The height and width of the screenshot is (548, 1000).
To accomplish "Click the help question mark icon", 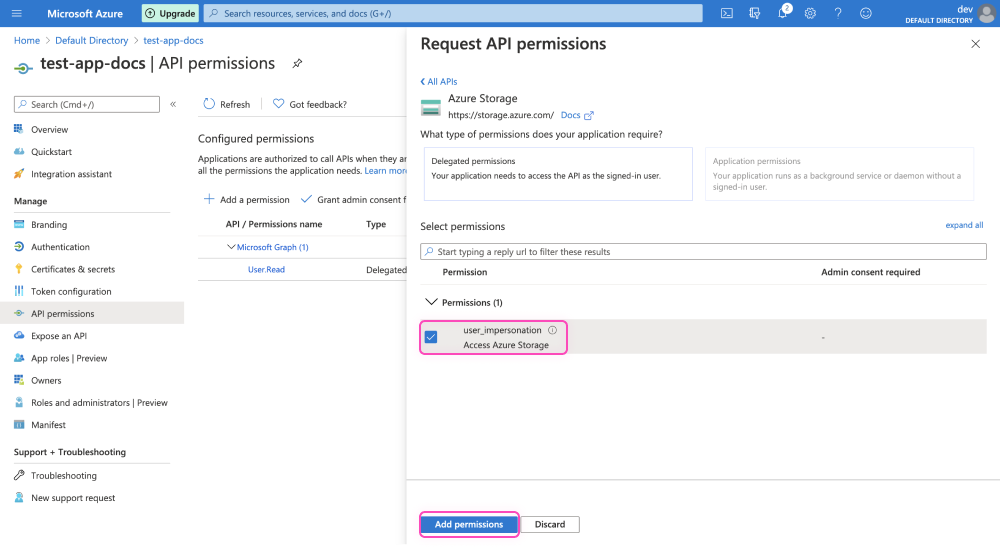I will pos(838,13).
